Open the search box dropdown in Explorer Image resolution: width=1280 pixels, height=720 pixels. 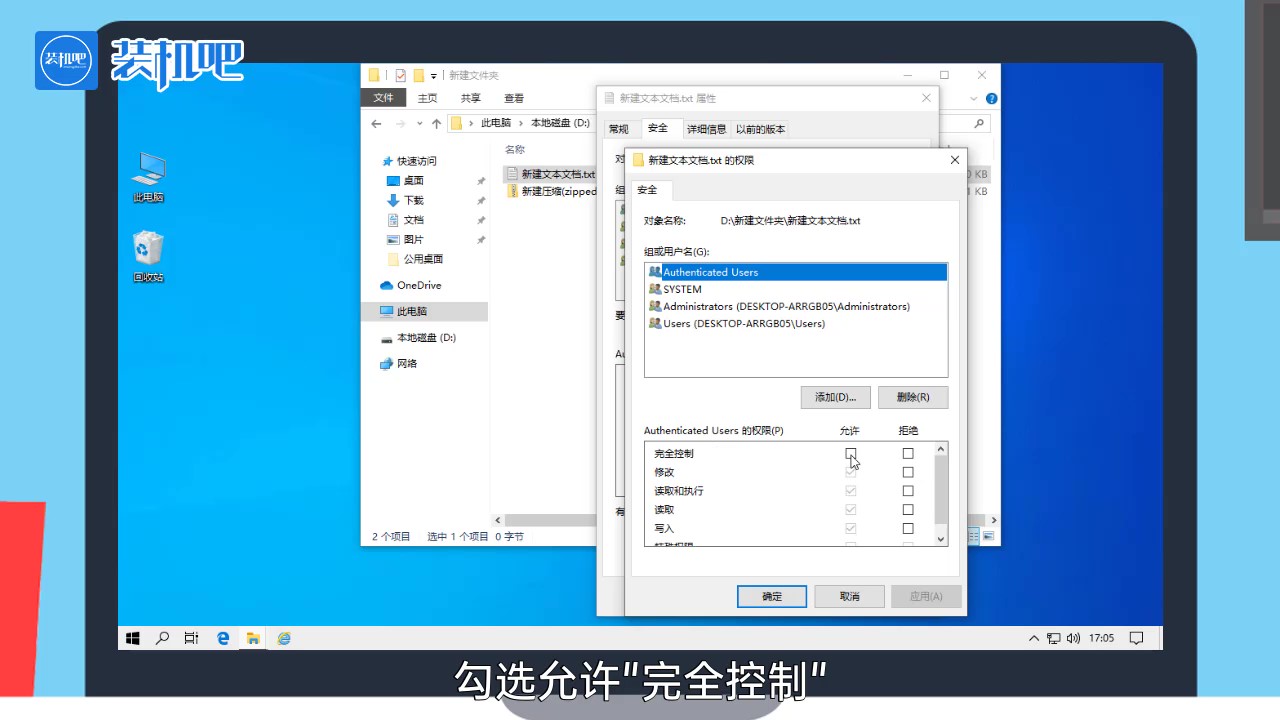coord(978,122)
